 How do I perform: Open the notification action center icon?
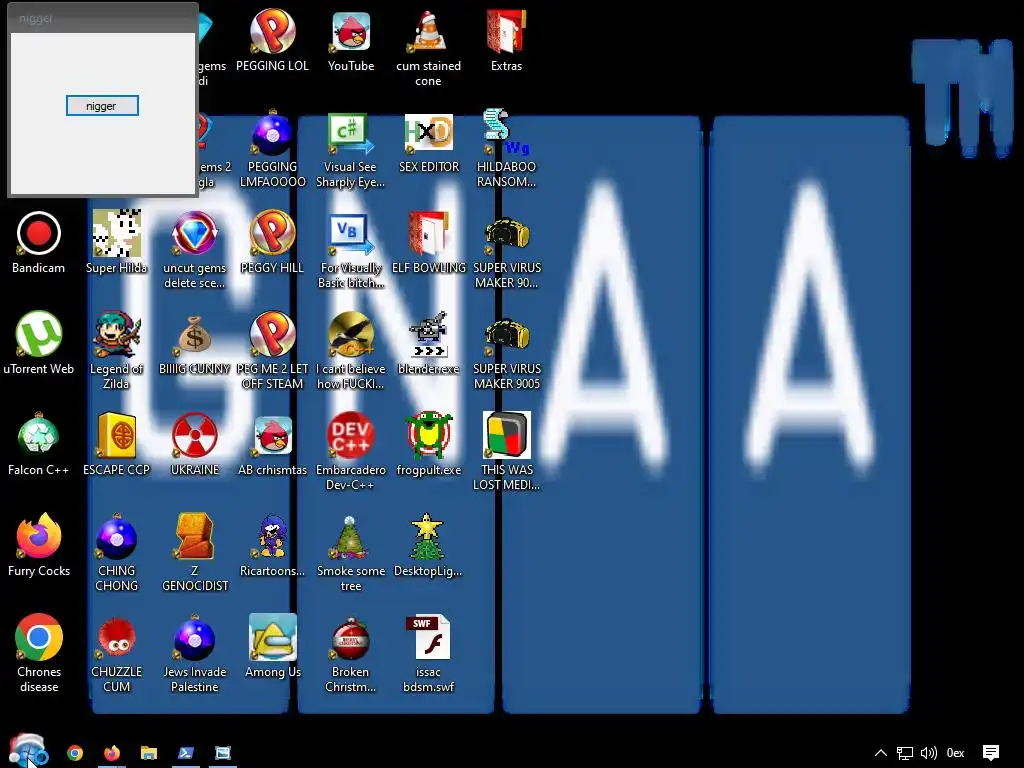tap(991, 753)
